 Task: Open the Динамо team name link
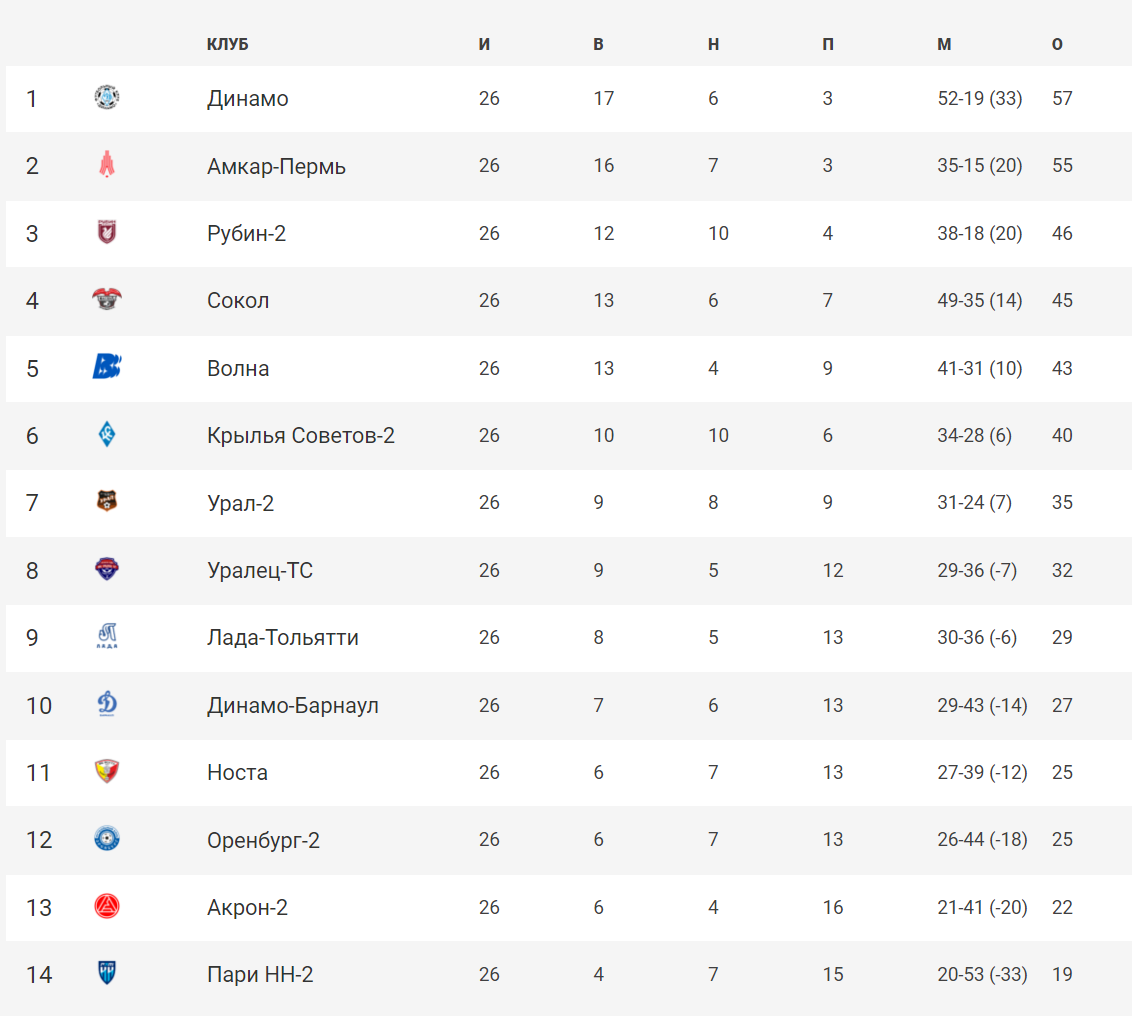click(248, 98)
